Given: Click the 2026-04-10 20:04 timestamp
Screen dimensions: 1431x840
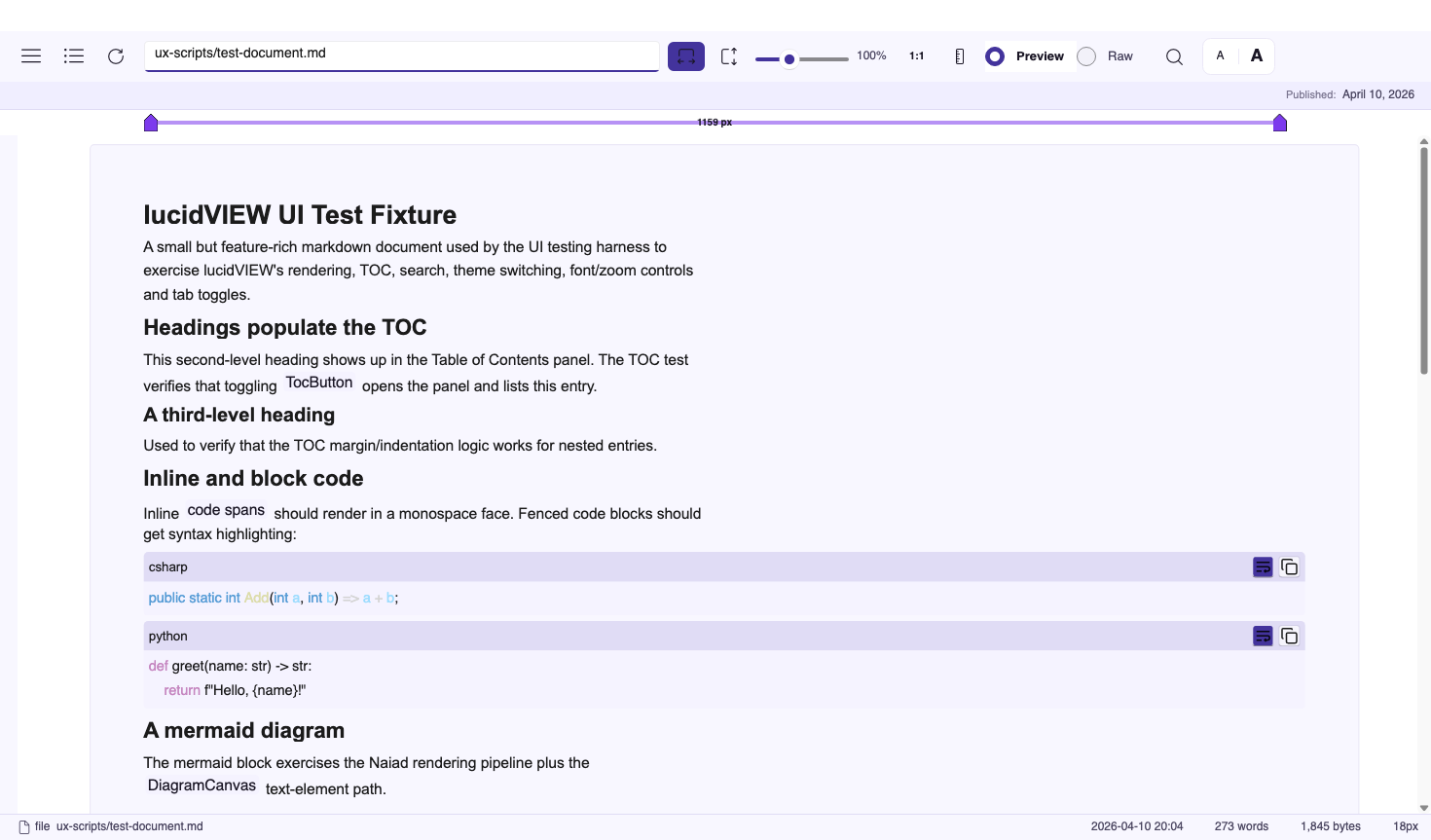Looking at the screenshot, I should click(1137, 826).
